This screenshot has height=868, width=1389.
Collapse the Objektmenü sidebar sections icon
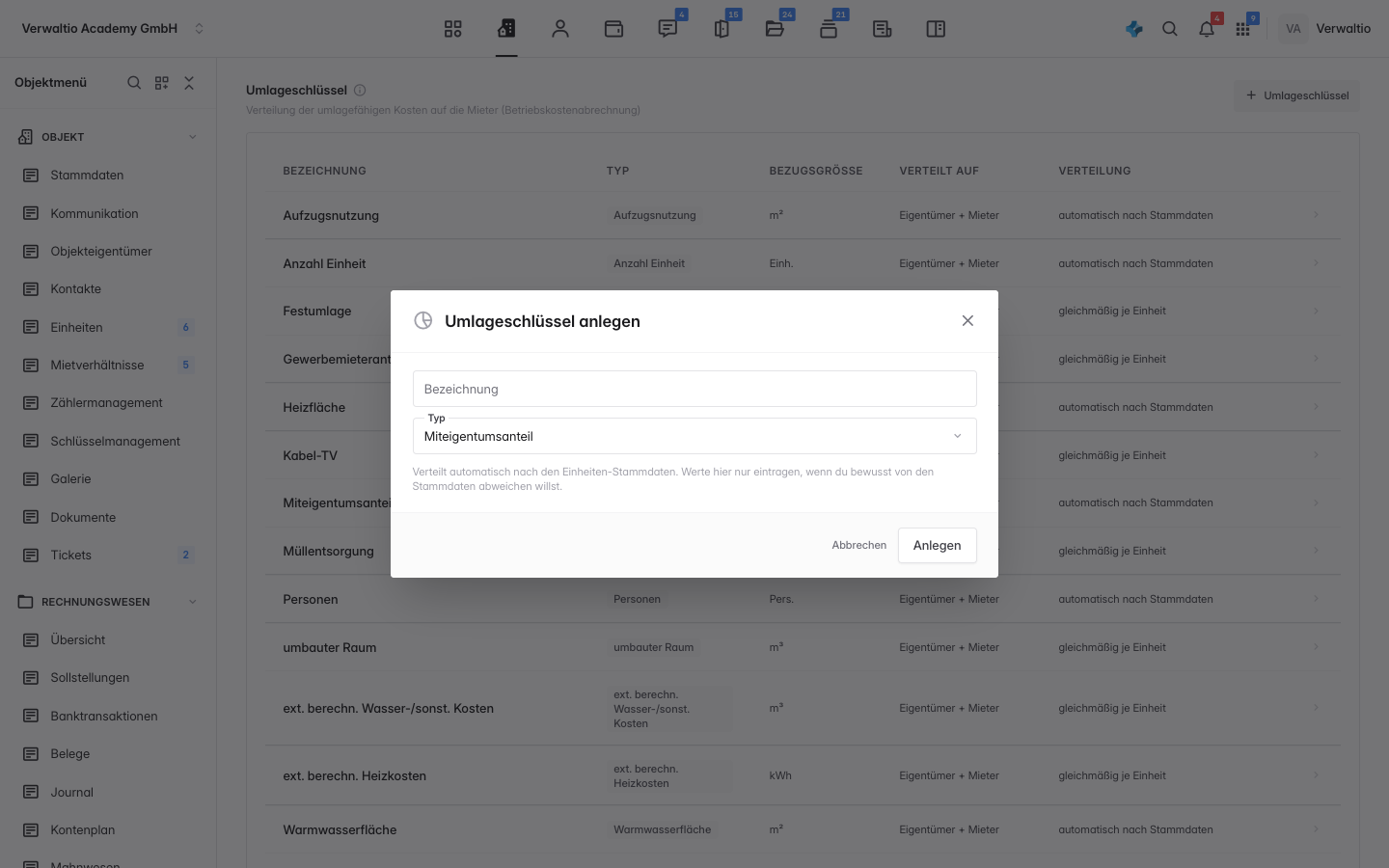(189, 83)
